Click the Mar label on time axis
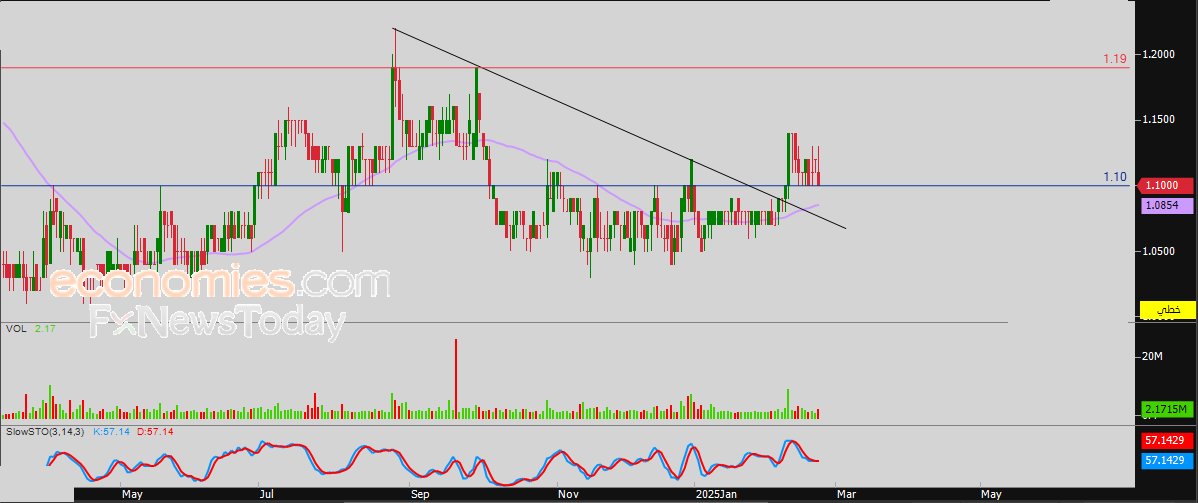This screenshot has height=503, width=1198. click(846, 495)
